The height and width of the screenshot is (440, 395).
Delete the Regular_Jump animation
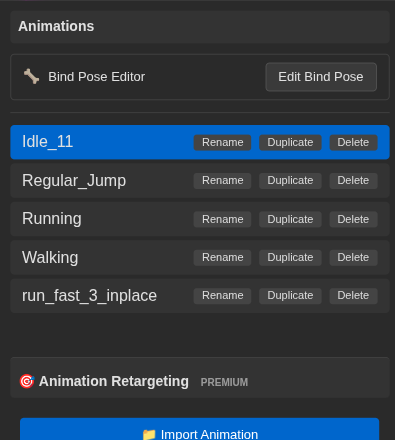pos(353,181)
